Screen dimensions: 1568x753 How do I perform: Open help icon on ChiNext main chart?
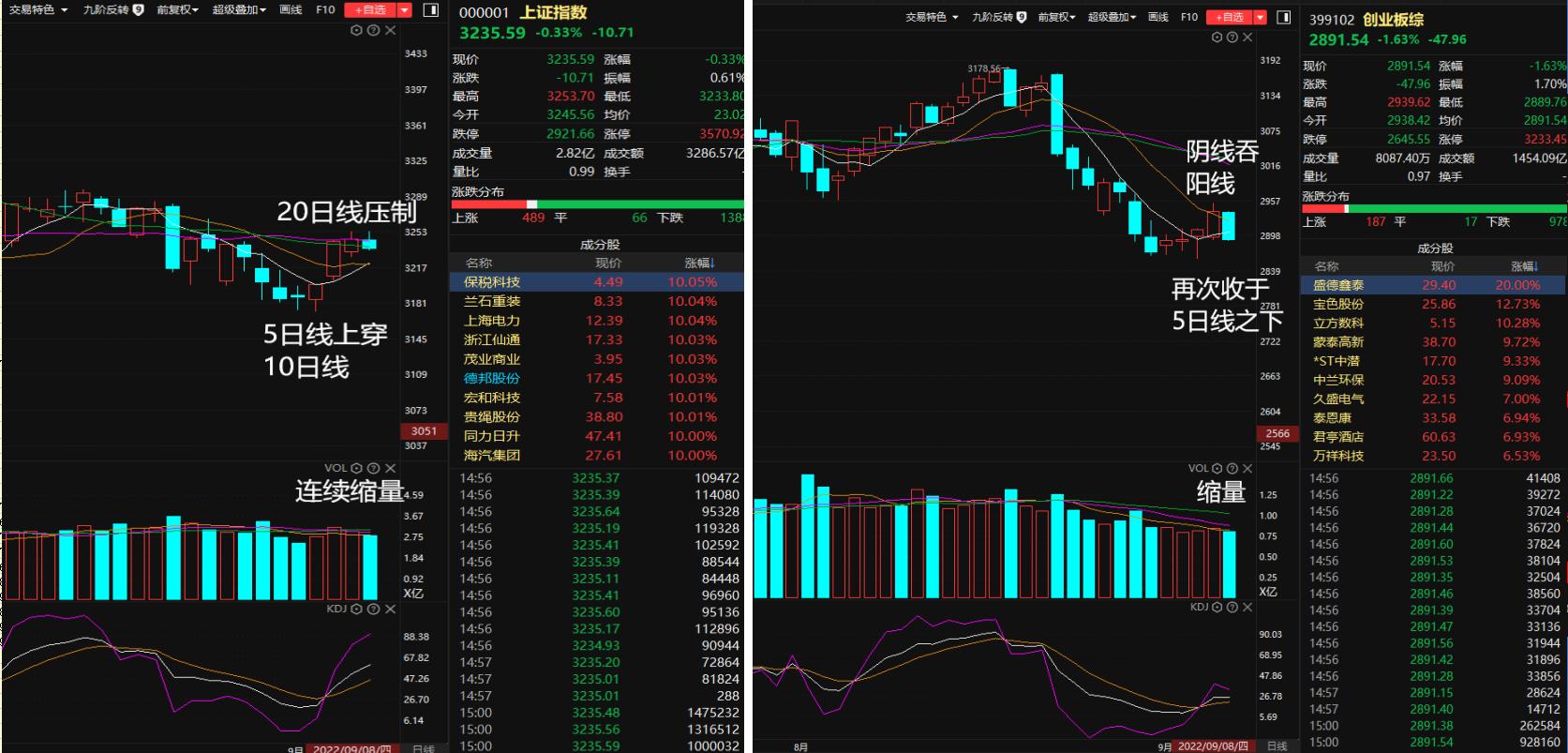click(1232, 37)
